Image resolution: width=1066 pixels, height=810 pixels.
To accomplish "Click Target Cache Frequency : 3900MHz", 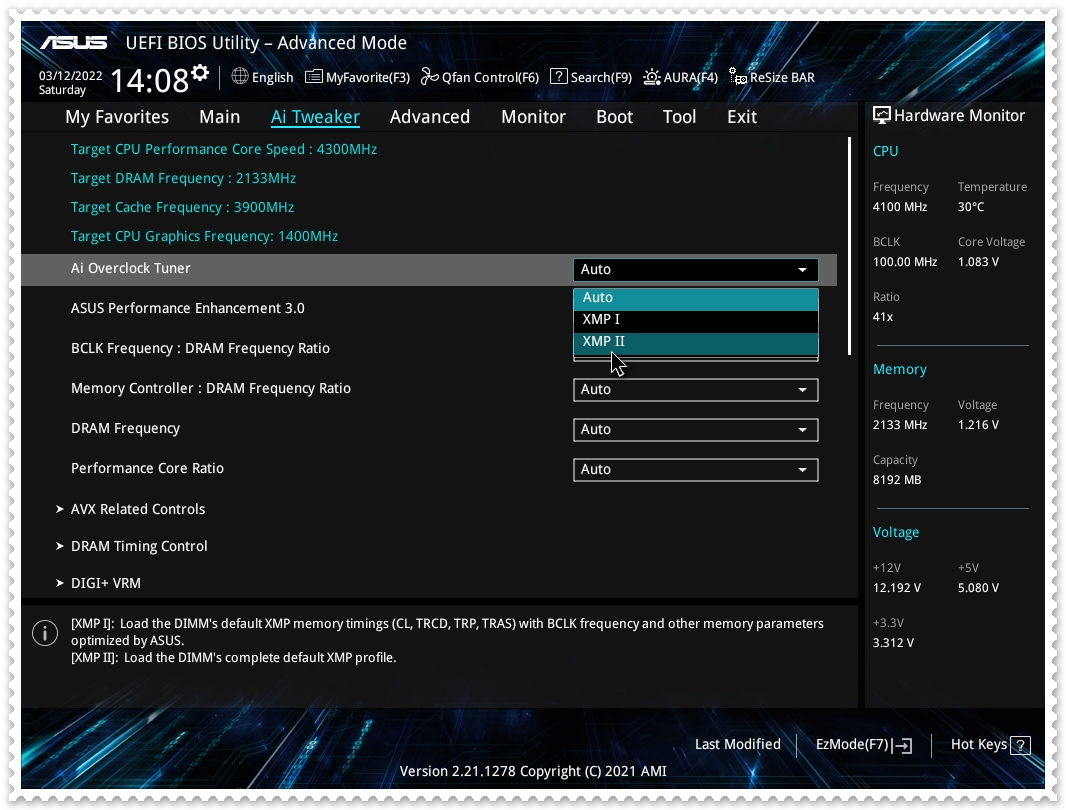I will pyautogui.click(x=182, y=207).
